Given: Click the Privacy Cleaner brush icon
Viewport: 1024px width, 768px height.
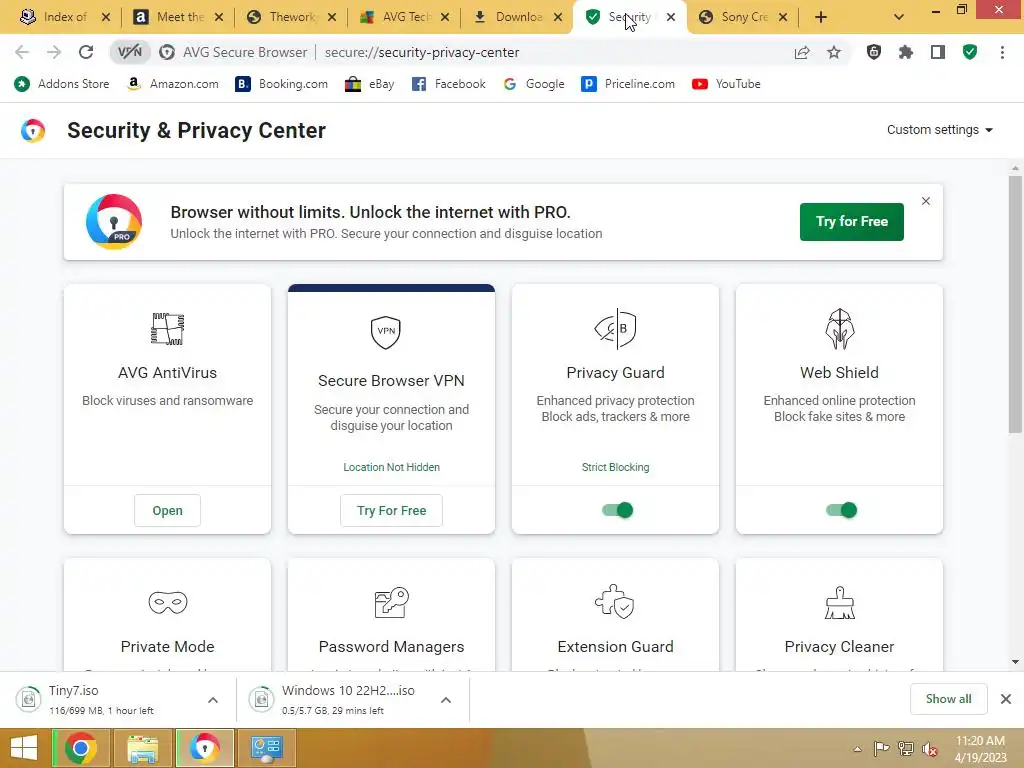Looking at the screenshot, I should (x=839, y=602).
